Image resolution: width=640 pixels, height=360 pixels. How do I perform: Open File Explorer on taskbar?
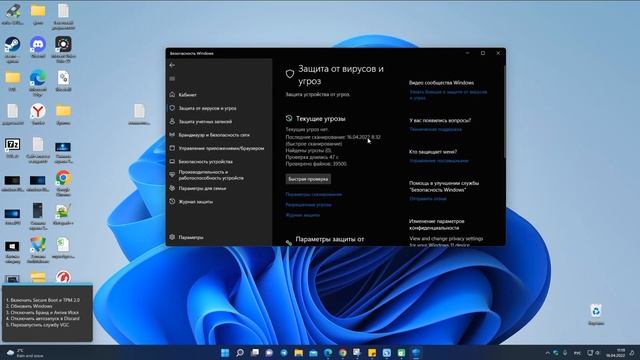click(x=299, y=353)
